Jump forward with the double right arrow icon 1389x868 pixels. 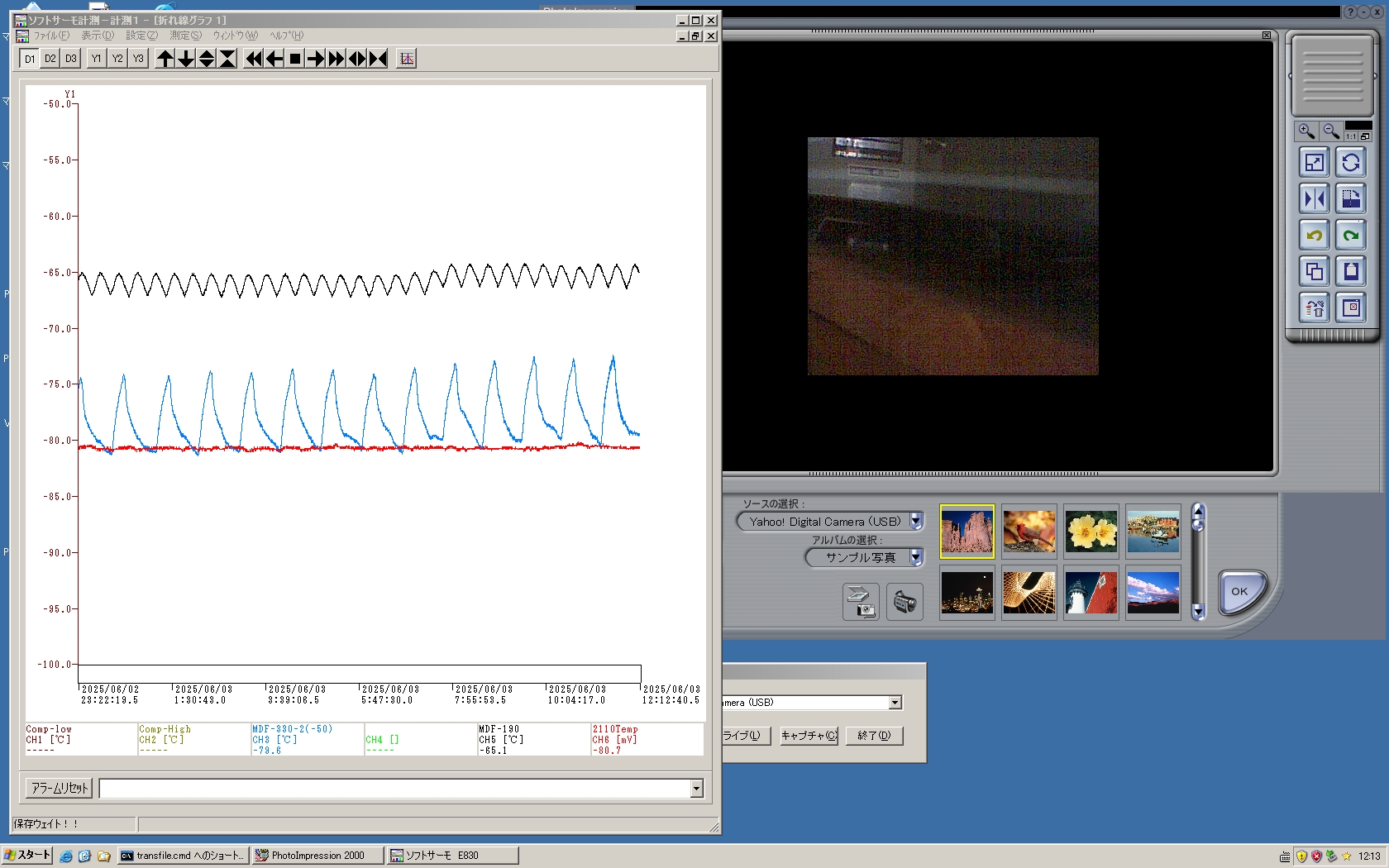pos(337,59)
